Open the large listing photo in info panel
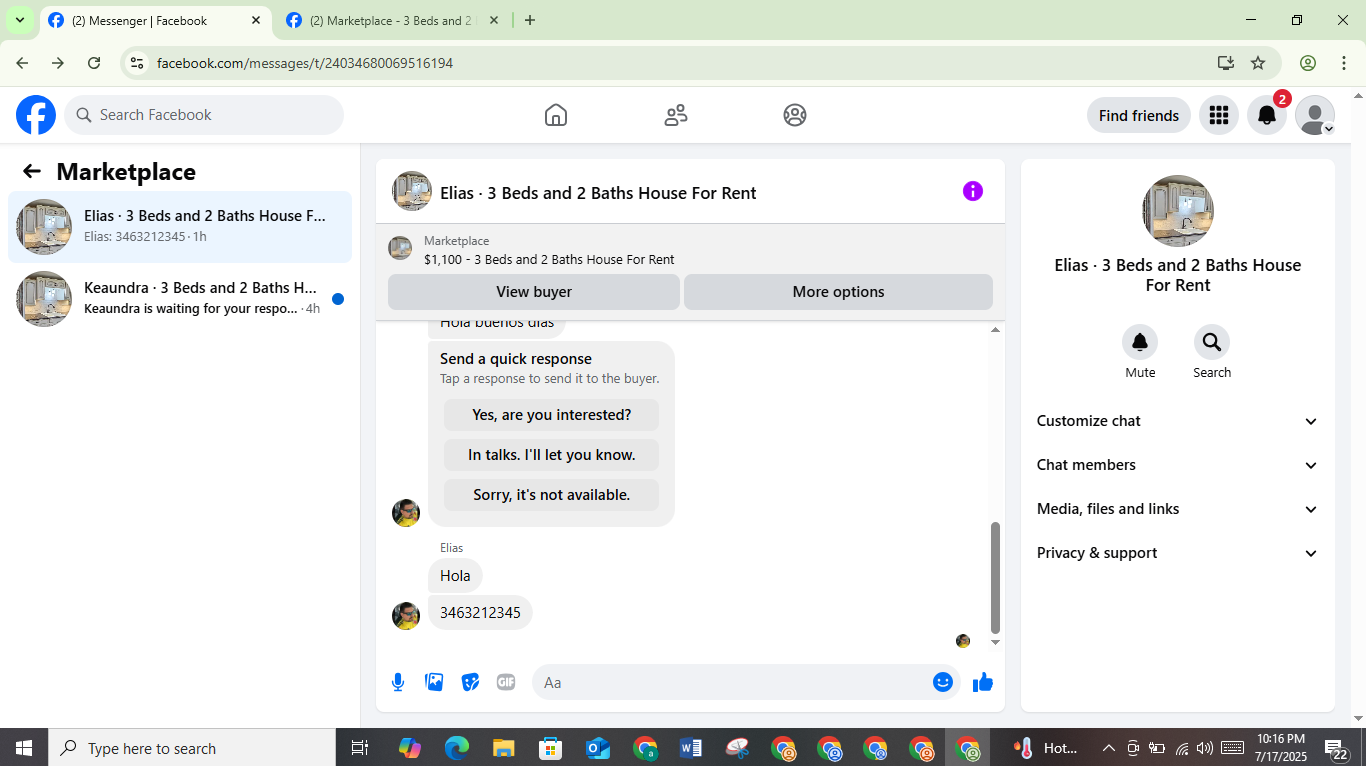 1178,211
